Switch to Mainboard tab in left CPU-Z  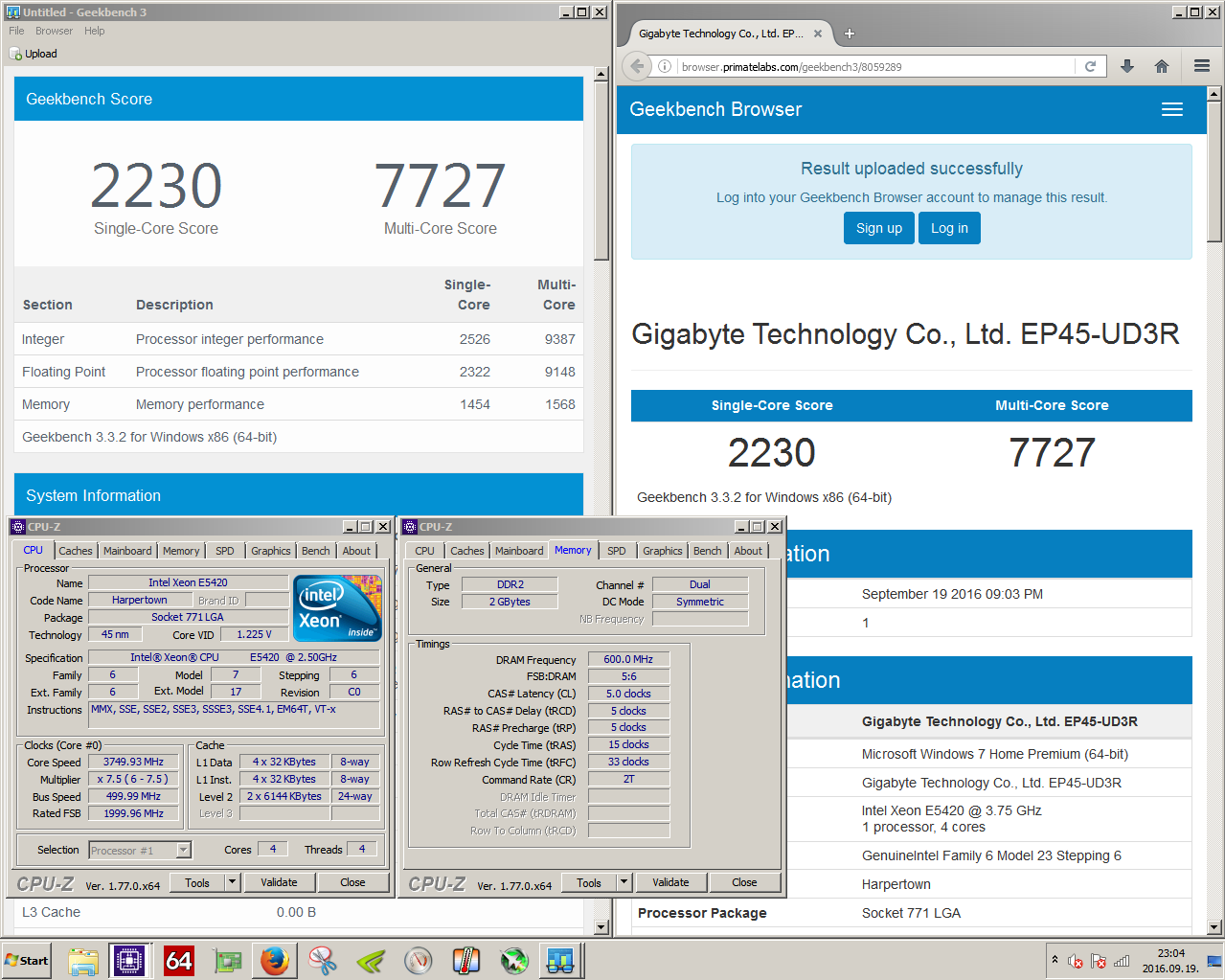pyautogui.click(x=127, y=551)
